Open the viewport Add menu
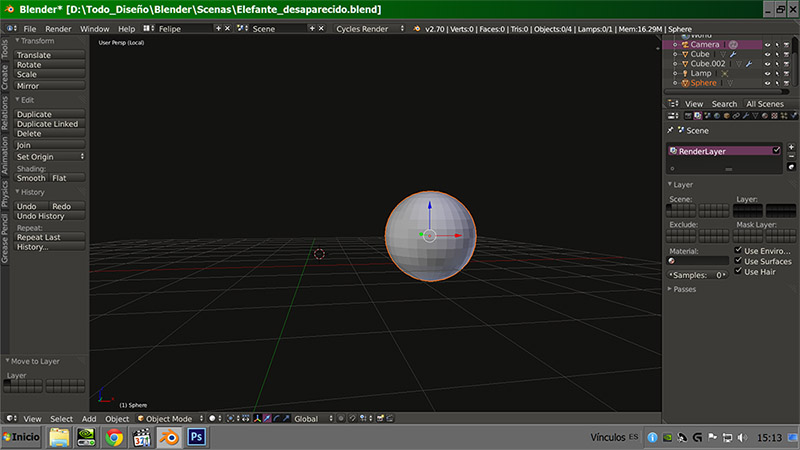800x450 pixels. tap(89, 418)
